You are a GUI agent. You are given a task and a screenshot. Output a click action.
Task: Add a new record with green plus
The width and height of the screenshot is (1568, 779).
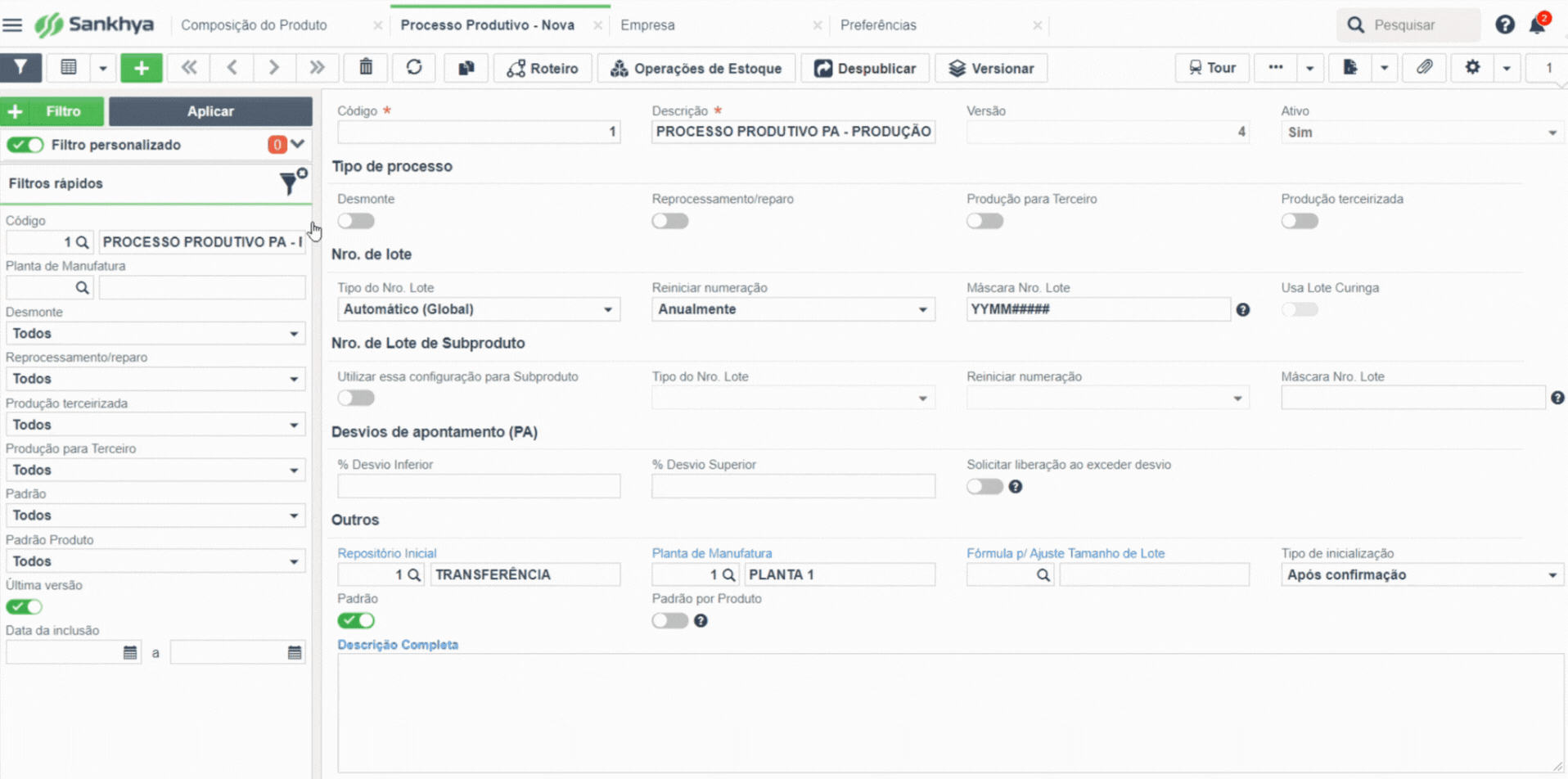tap(142, 68)
